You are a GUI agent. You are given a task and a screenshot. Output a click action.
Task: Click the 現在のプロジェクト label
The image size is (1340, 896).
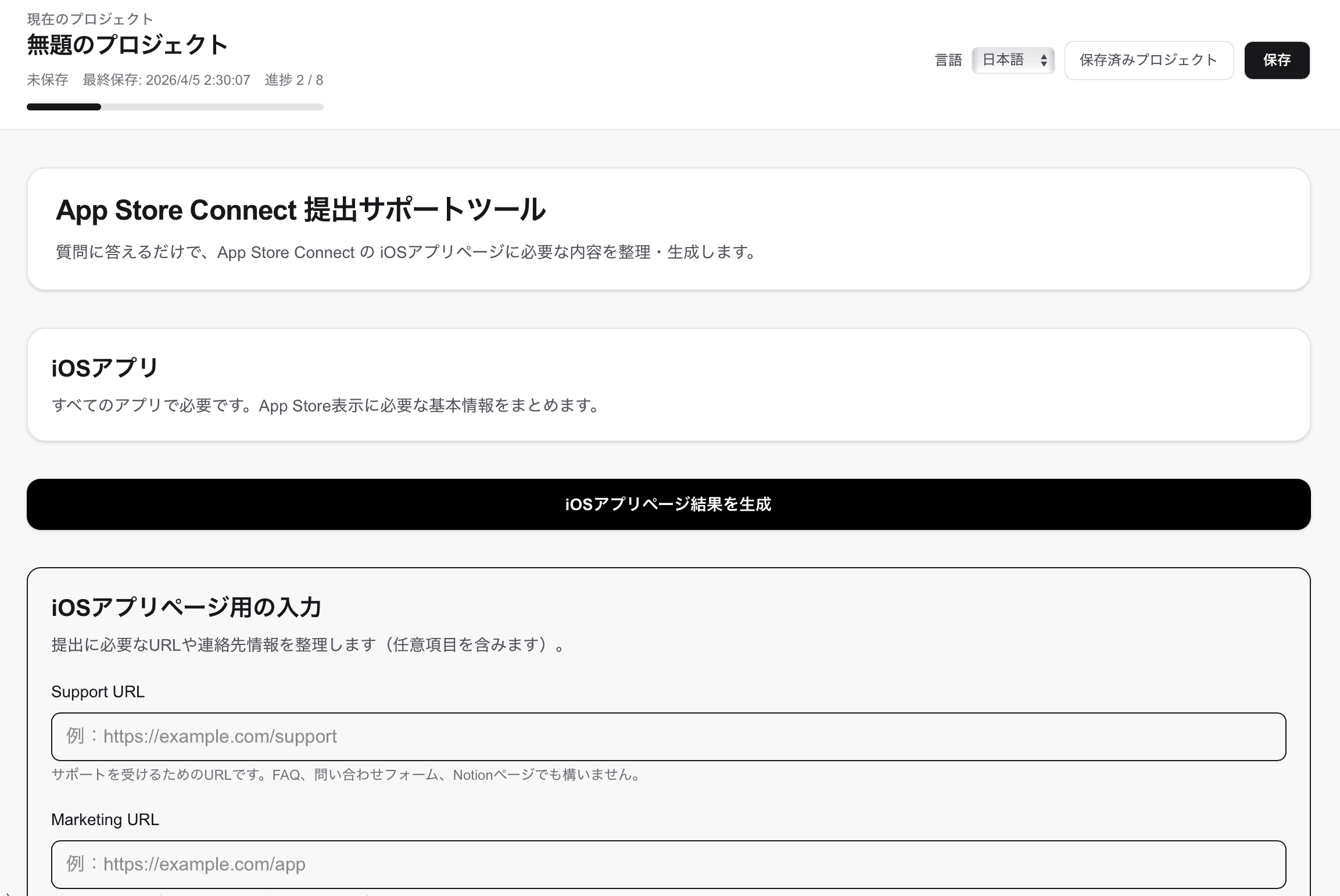pyautogui.click(x=88, y=18)
